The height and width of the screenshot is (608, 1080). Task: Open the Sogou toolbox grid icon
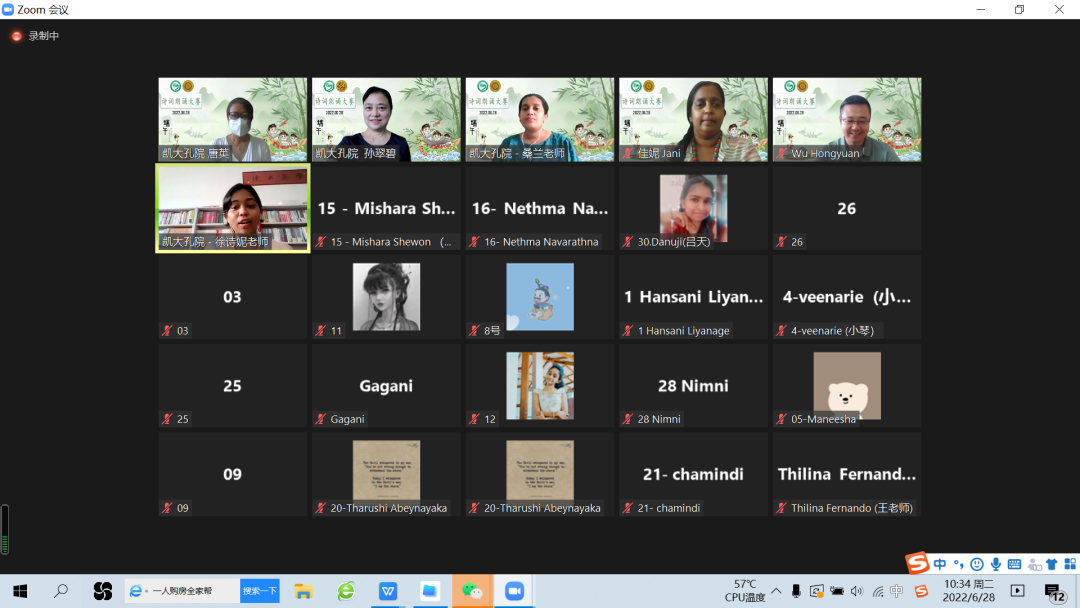tap(1068, 564)
